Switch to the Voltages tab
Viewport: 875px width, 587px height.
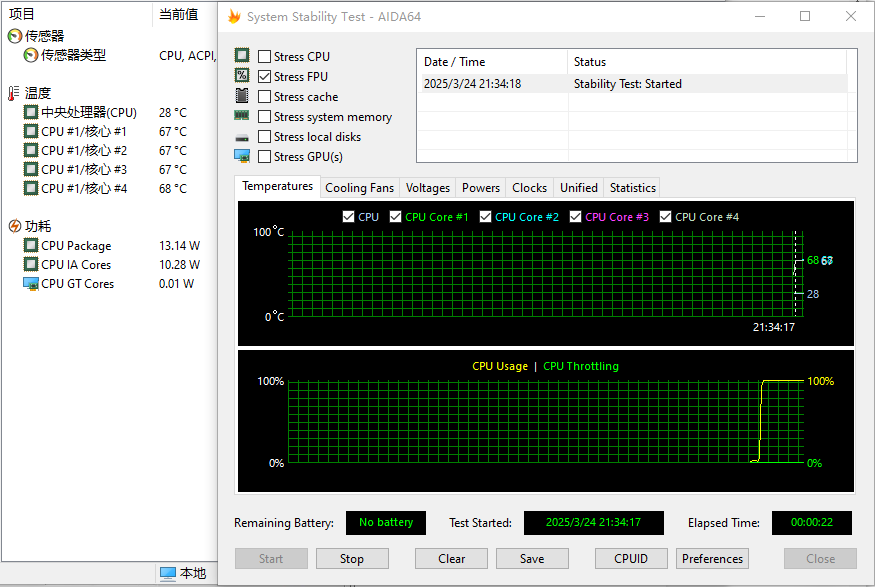pos(427,187)
